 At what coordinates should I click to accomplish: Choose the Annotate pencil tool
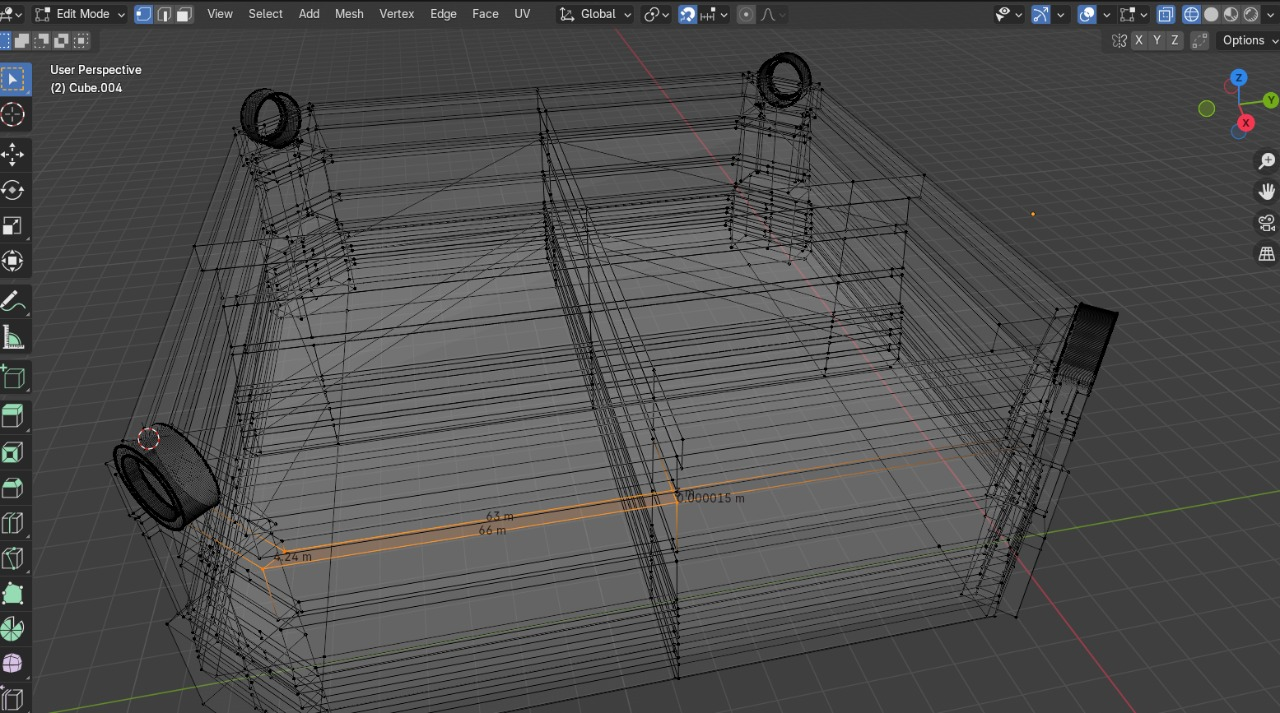[x=13, y=301]
